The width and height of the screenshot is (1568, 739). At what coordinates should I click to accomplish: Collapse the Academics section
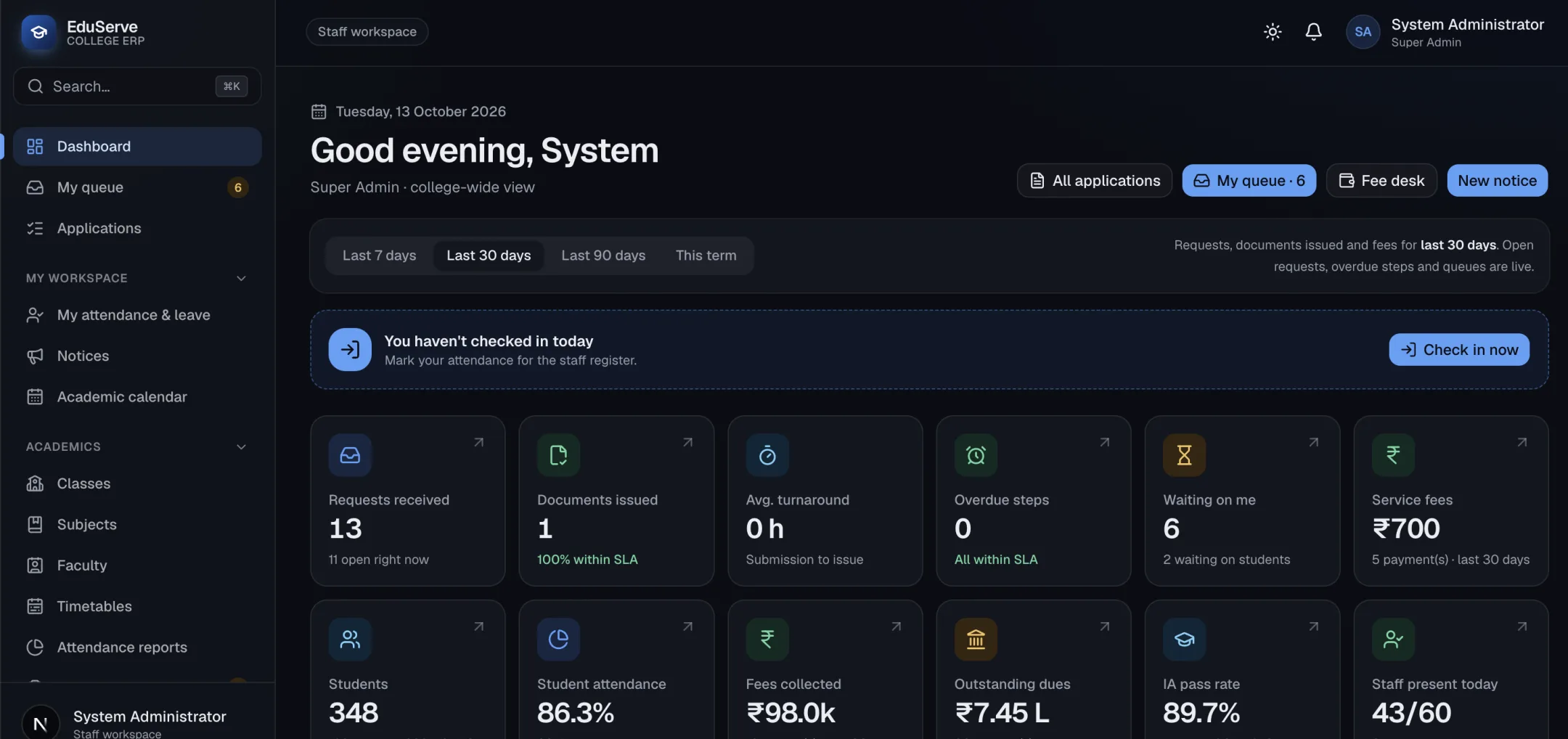pyautogui.click(x=241, y=446)
